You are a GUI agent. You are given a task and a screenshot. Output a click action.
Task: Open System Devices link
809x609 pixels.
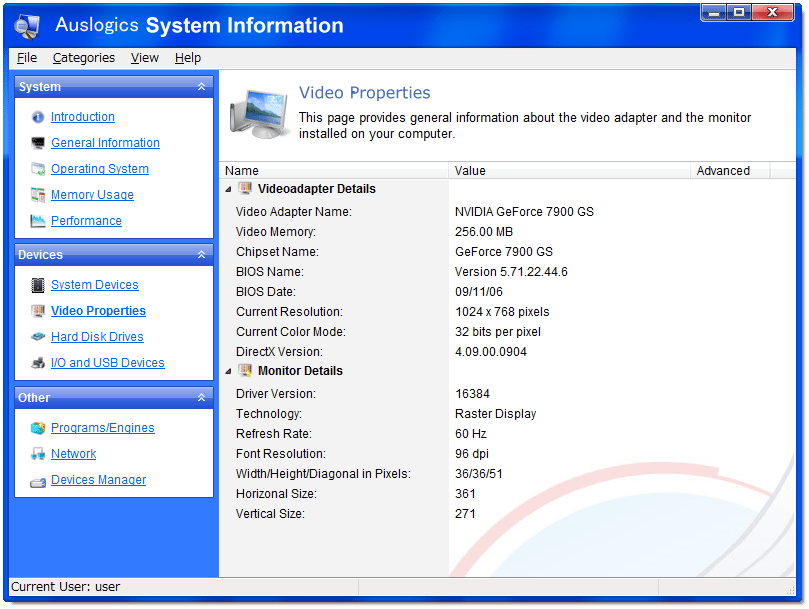tap(94, 285)
